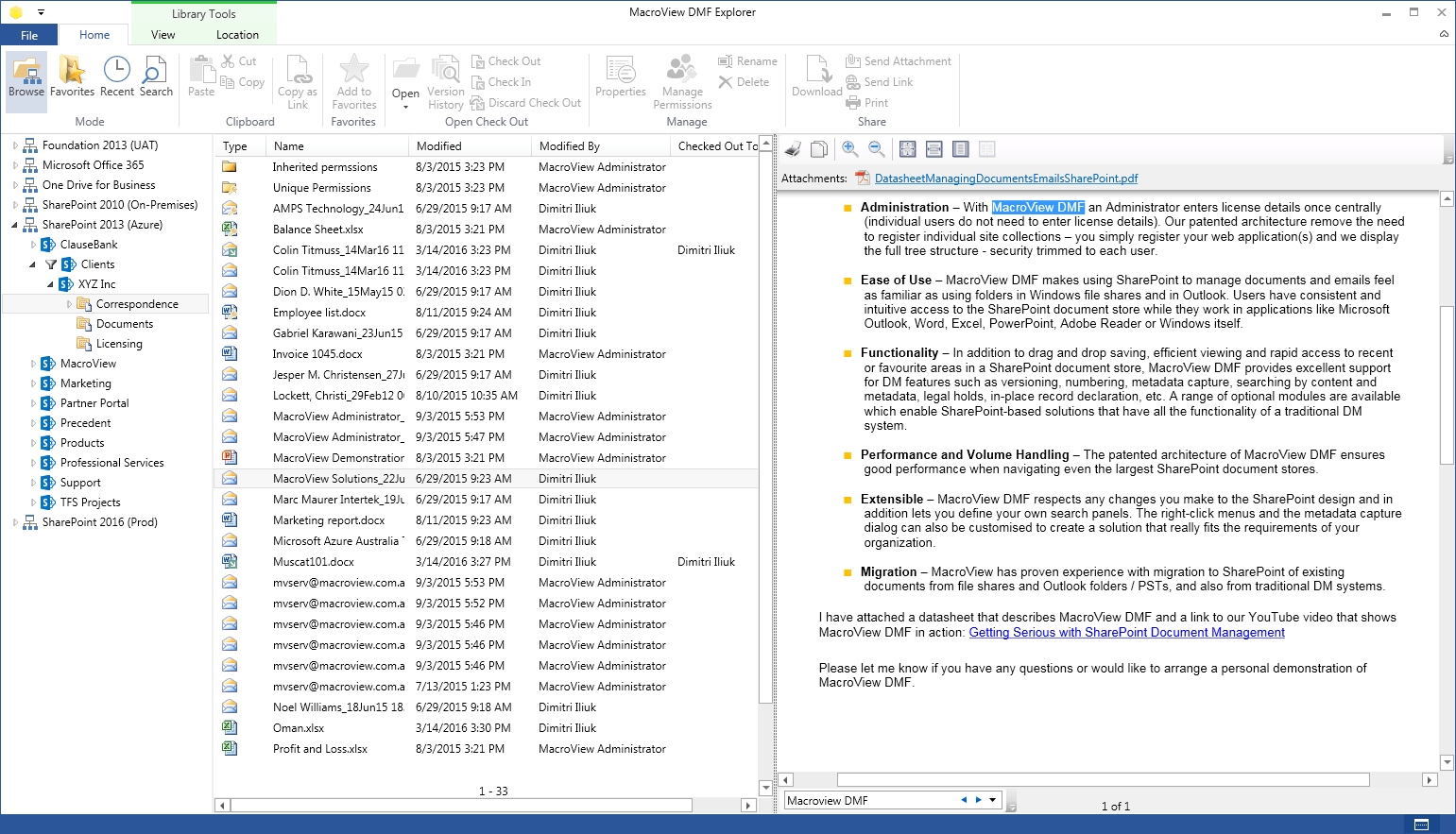Click the preview pane print icon
This screenshot has height=834, width=1456.
pyautogui.click(x=794, y=149)
